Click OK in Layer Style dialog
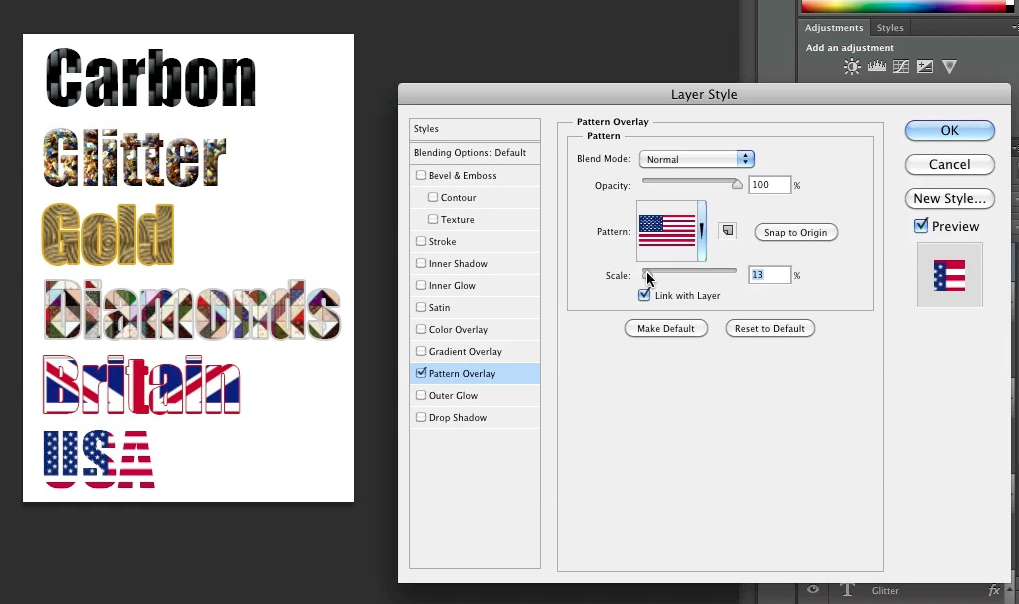1019x604 pixels. tap(949, 130)
